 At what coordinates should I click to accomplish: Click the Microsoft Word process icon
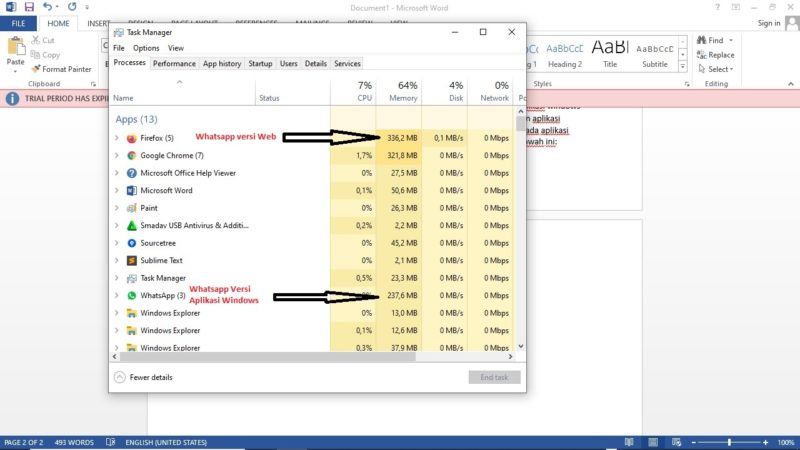(132, 190)
